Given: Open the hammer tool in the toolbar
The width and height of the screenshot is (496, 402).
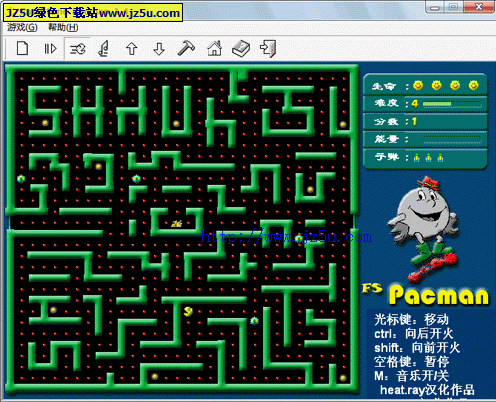Looking at the screenshot, I should pyautogui.click(x=186, y=48).
